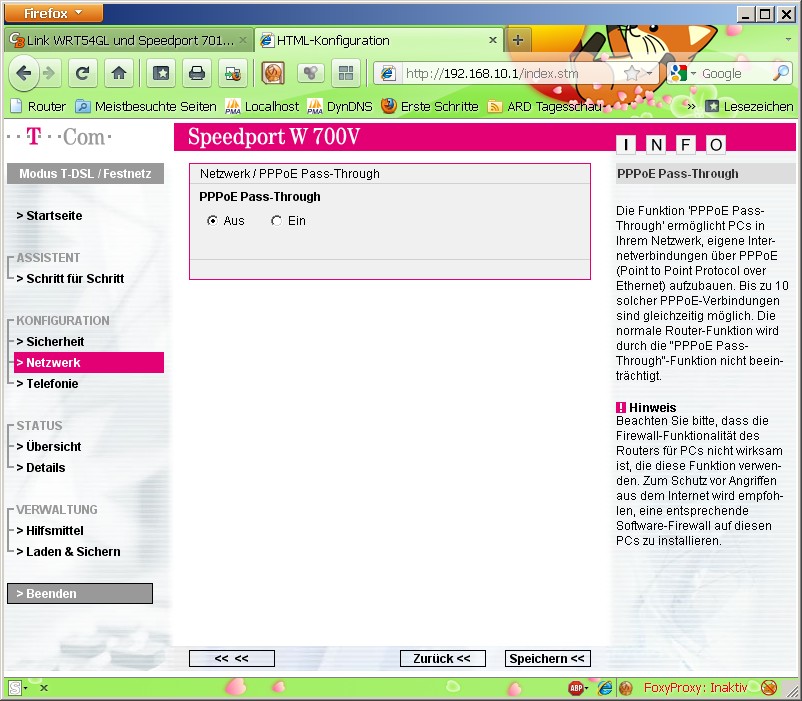This screenshot has height=701, width=802.
Task: Open the Localhost bookmark
Action: [x=262, y=106]
